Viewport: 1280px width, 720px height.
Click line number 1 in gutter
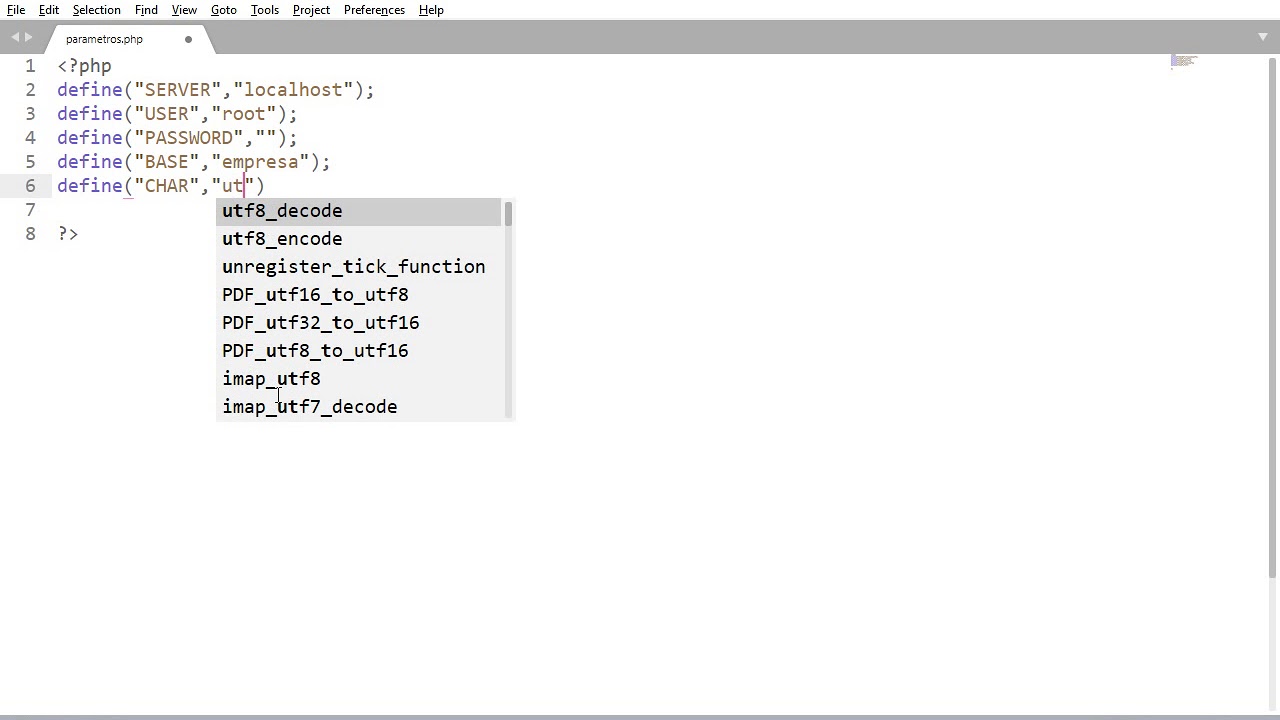30,66
